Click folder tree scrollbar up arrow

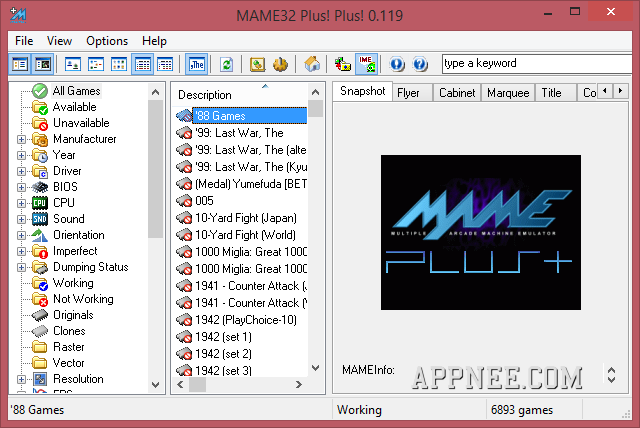click(156, 92)
